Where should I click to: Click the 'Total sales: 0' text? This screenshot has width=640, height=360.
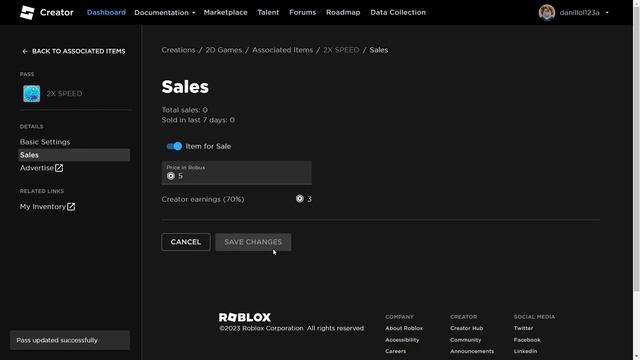[x=184, y=110]
